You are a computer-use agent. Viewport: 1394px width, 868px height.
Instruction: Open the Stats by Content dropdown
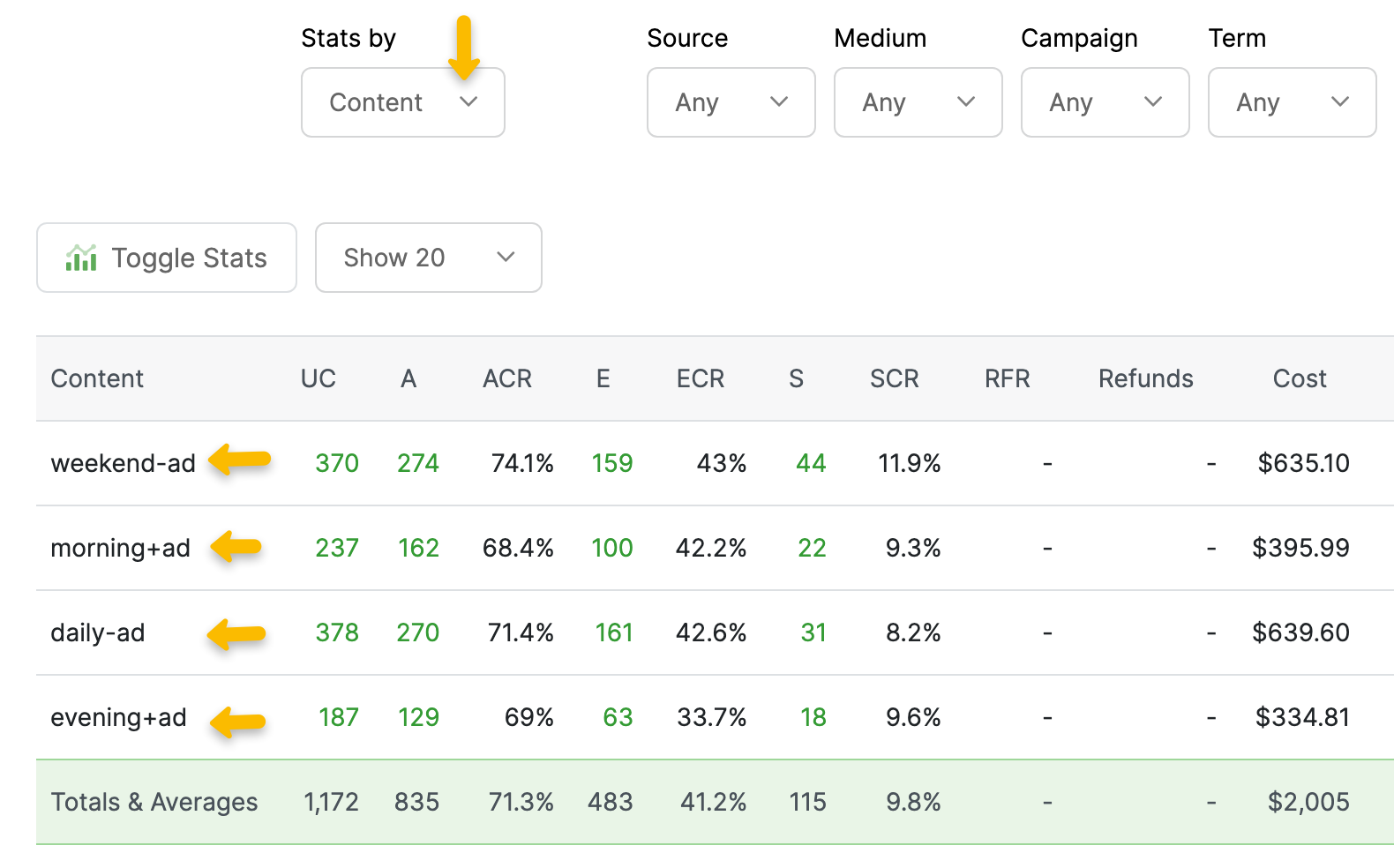[402, 102]
